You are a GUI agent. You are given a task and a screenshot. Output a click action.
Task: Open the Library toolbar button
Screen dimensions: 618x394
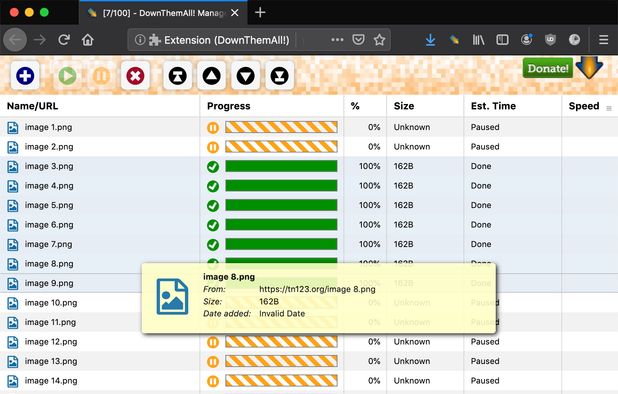click(478, 40)
